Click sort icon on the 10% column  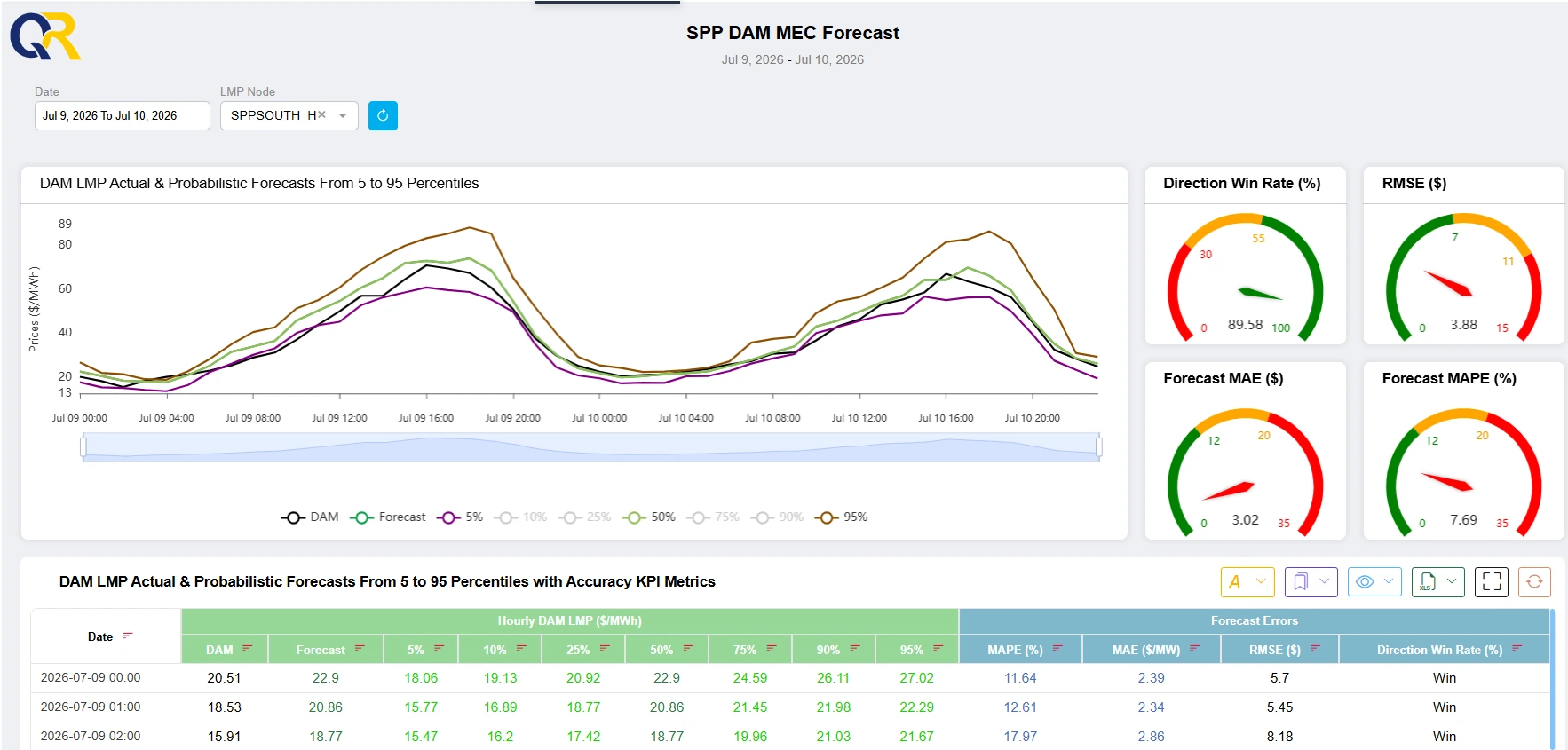click(521, 649)
